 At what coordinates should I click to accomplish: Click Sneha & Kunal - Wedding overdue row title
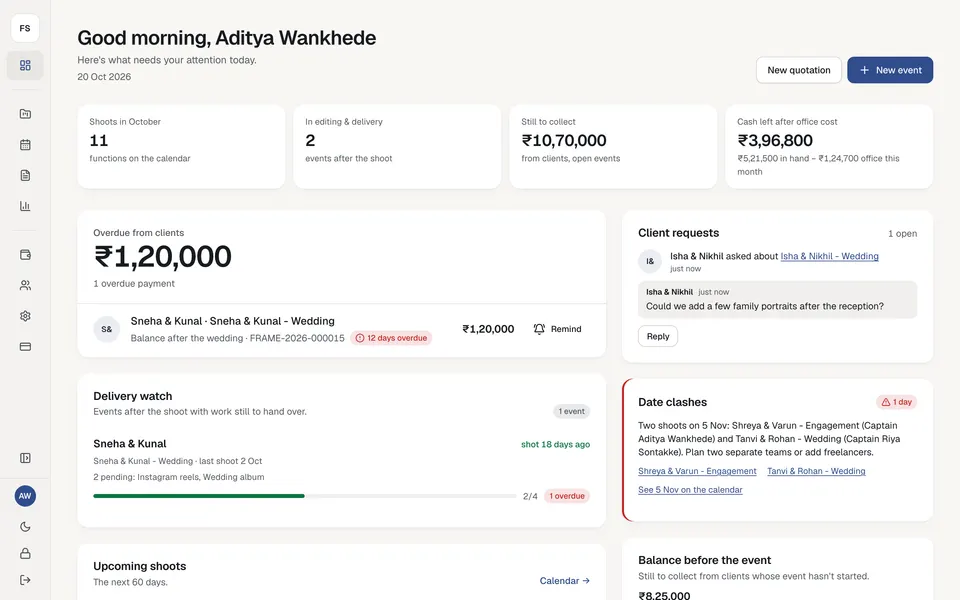pos(233,321)
